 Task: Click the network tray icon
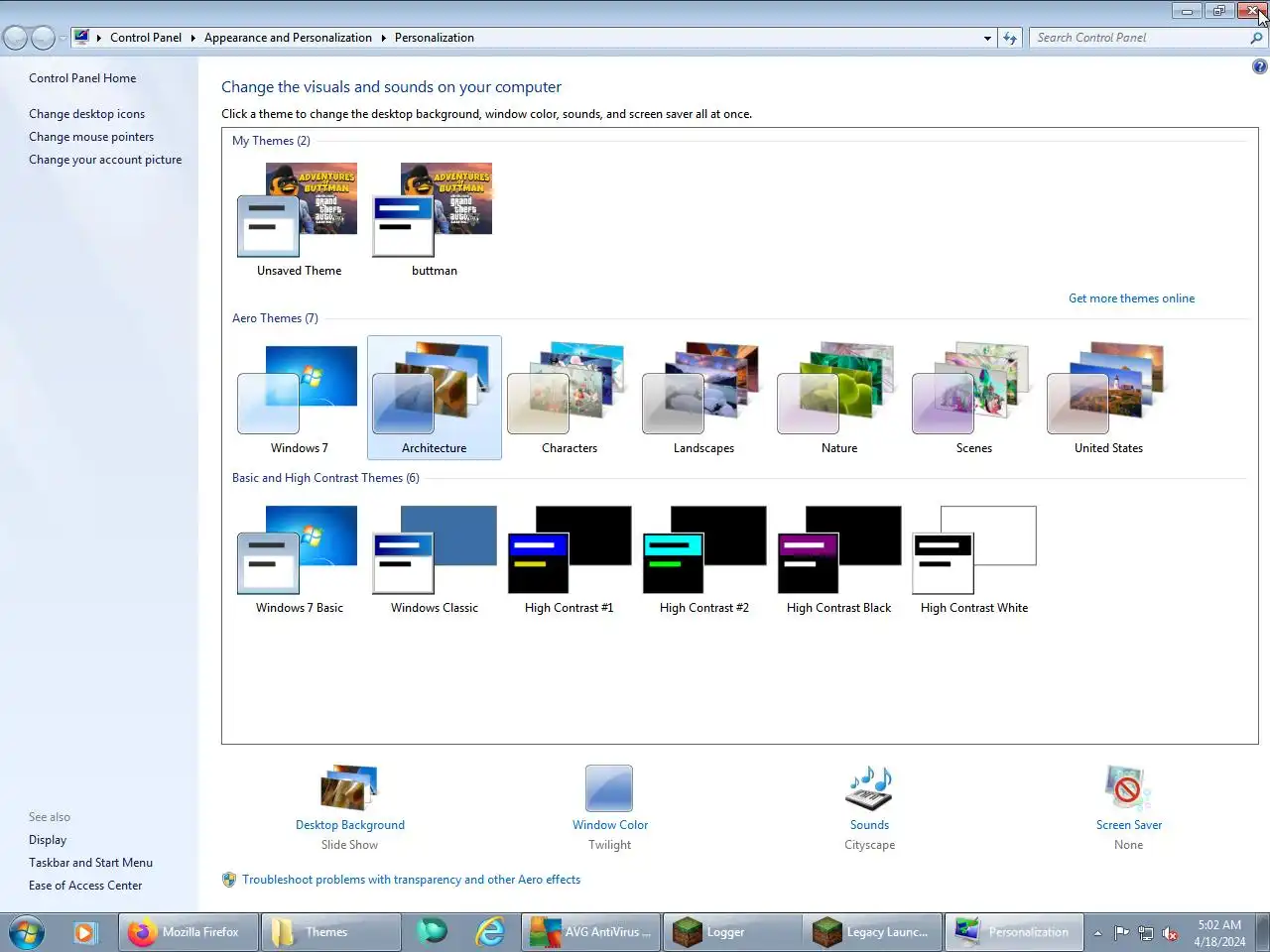(x=1146, y=933)
